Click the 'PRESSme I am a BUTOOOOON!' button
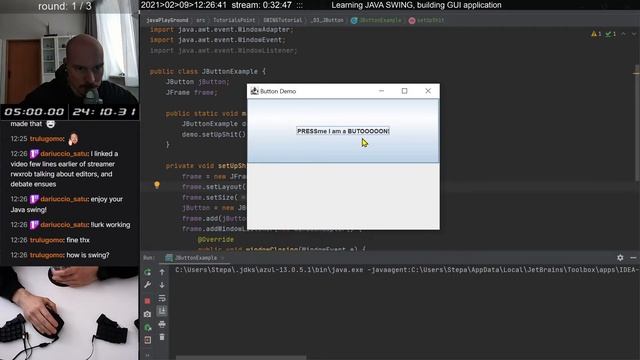The image size is (640, 360). point(343,131)
